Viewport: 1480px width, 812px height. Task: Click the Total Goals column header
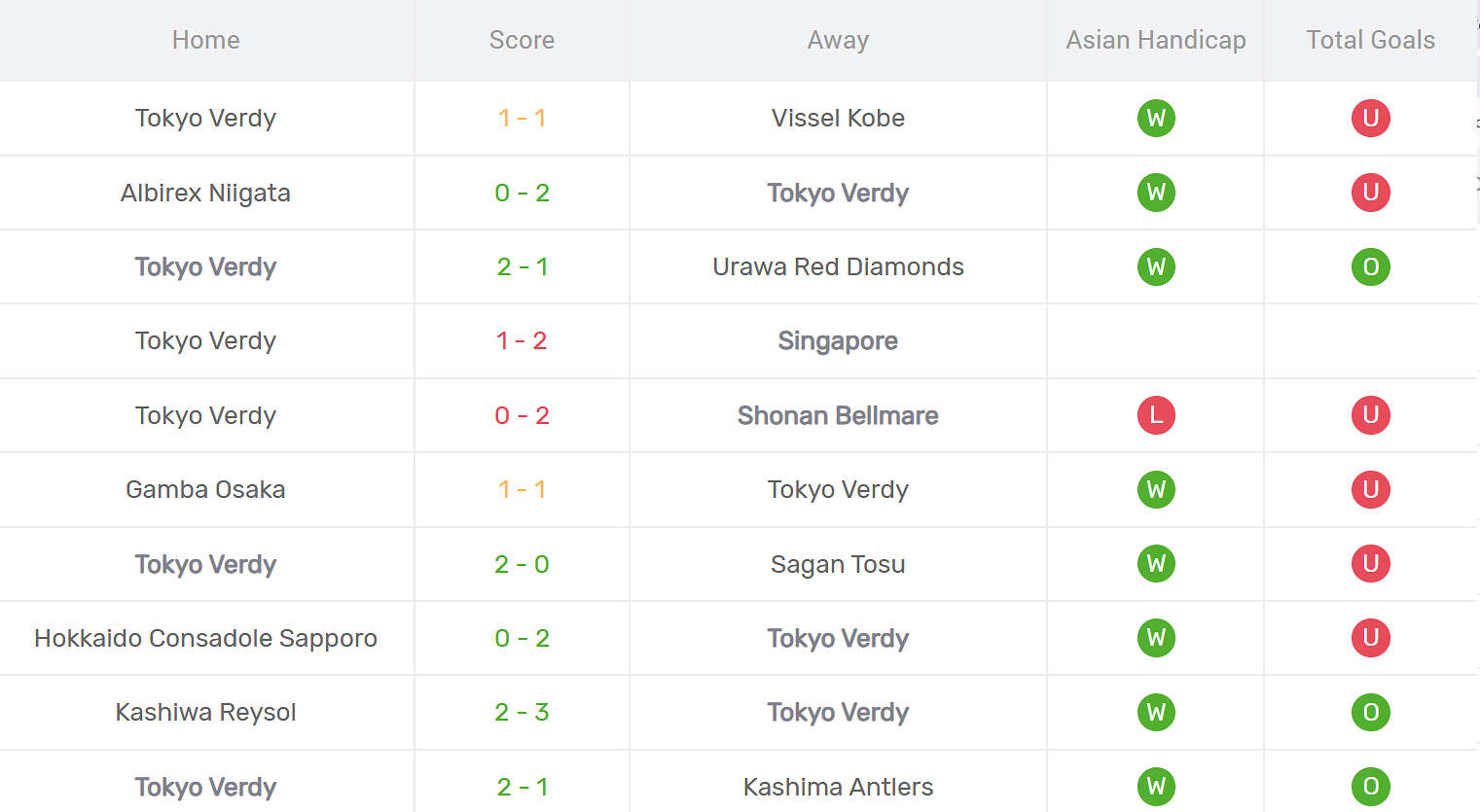pyautogui.click(x=1370, y=40)
